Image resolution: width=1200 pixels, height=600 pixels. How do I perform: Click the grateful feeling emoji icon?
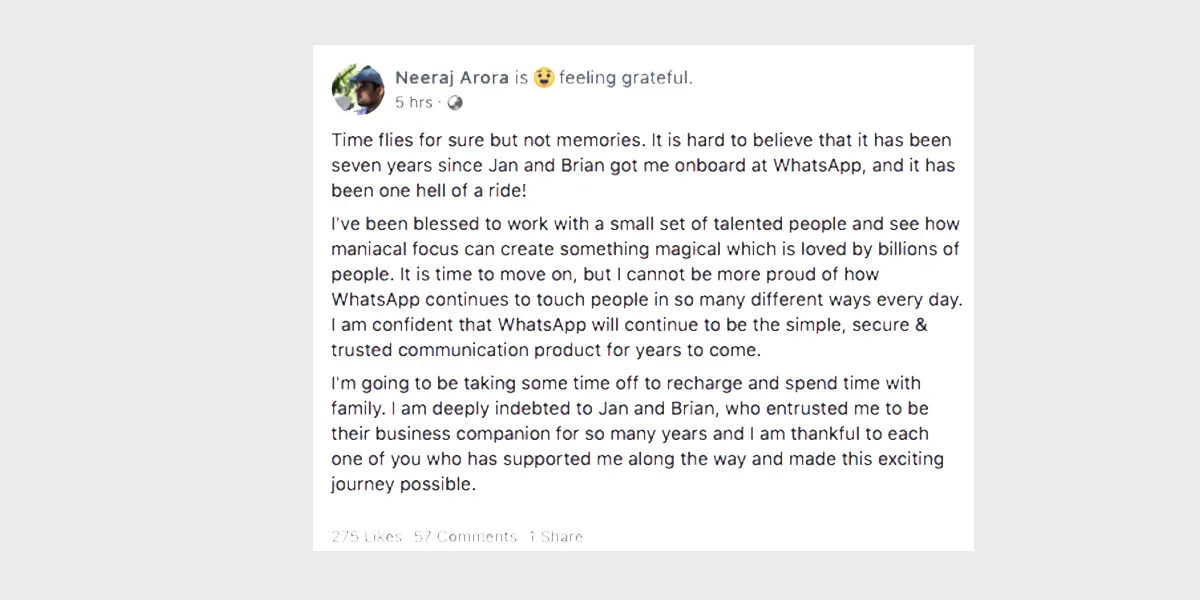544,77
